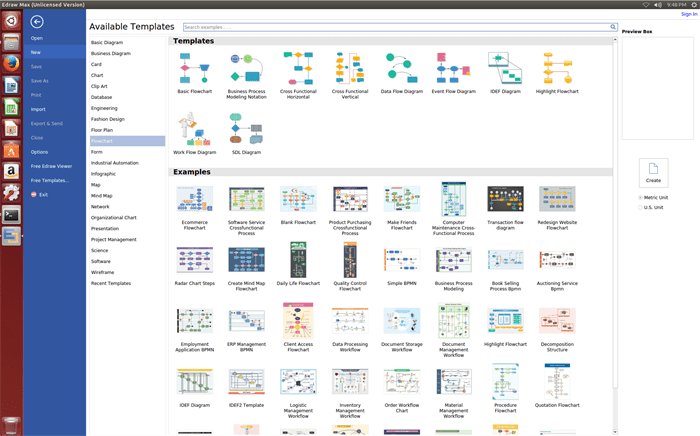The width and height of the screenshot is (700, 436).
Task: Open Software Service Crossfunctional Process example
Action: [246, 199]
